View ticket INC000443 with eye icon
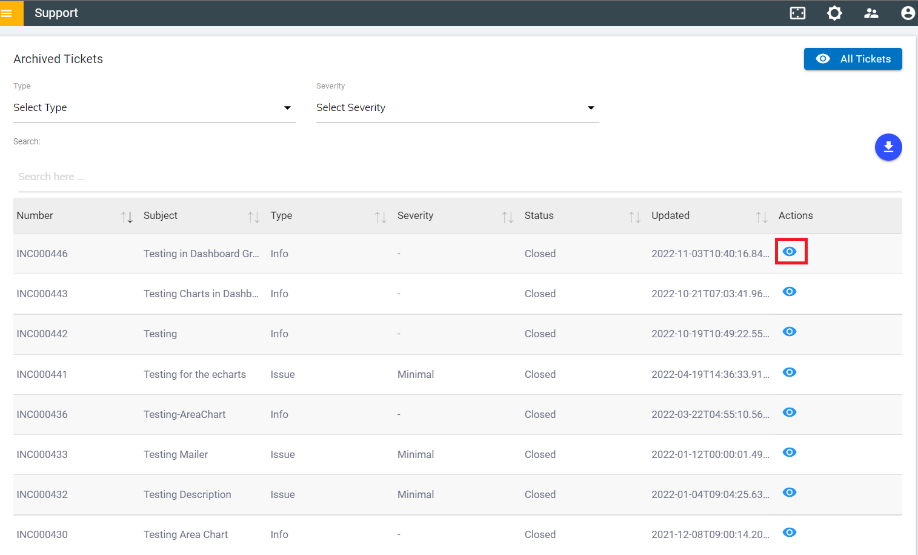This screenshot has height=555, width=918. 790,292
